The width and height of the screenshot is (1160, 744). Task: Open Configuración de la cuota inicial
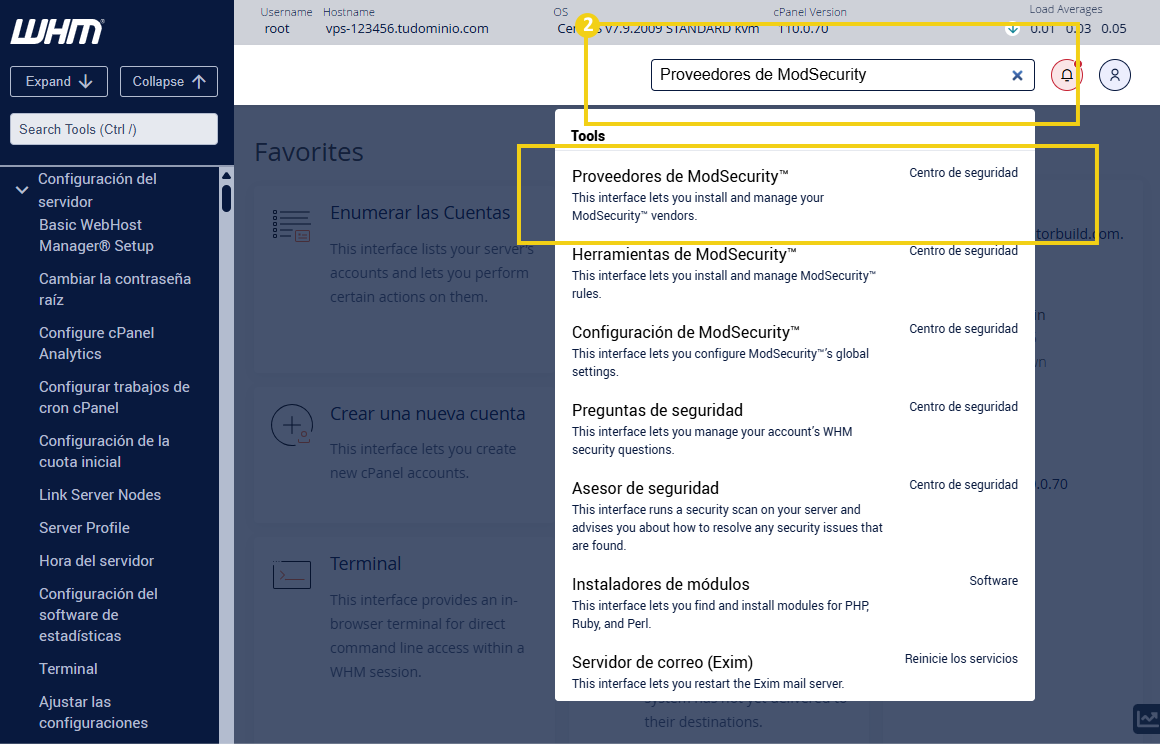104,451
